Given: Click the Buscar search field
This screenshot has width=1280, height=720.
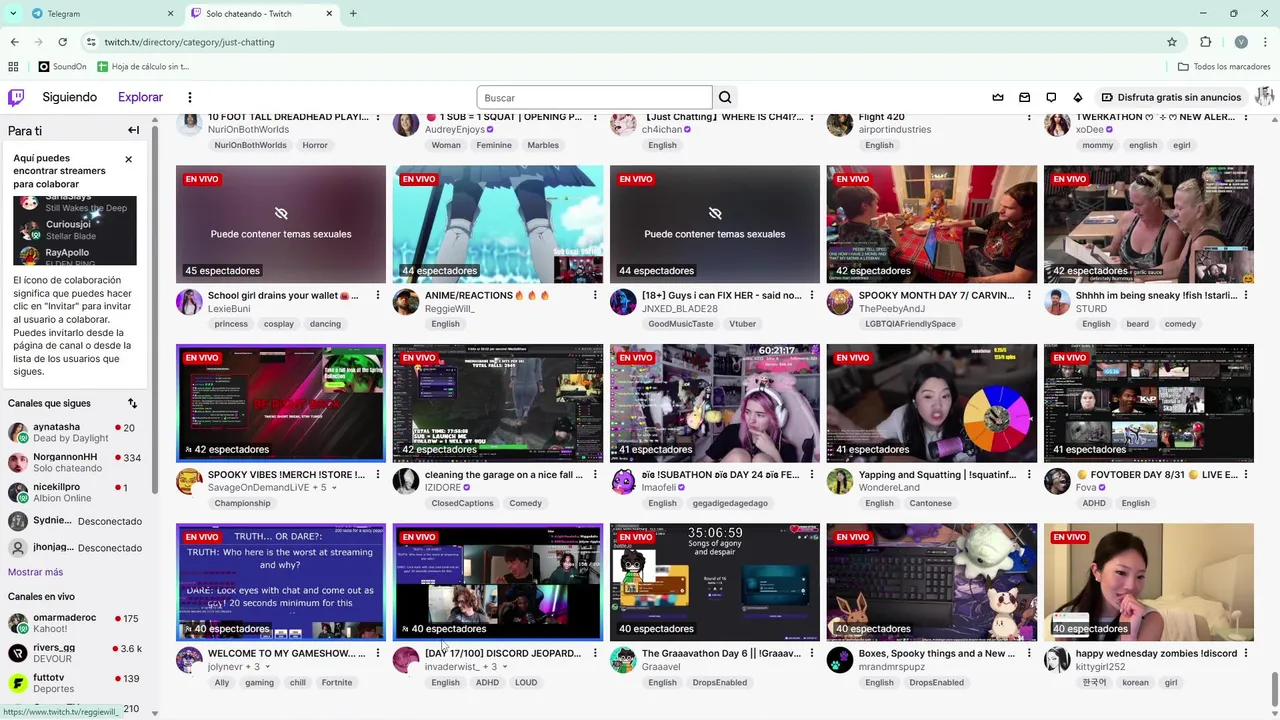Looking at the screenshot, I should point(594,97).
